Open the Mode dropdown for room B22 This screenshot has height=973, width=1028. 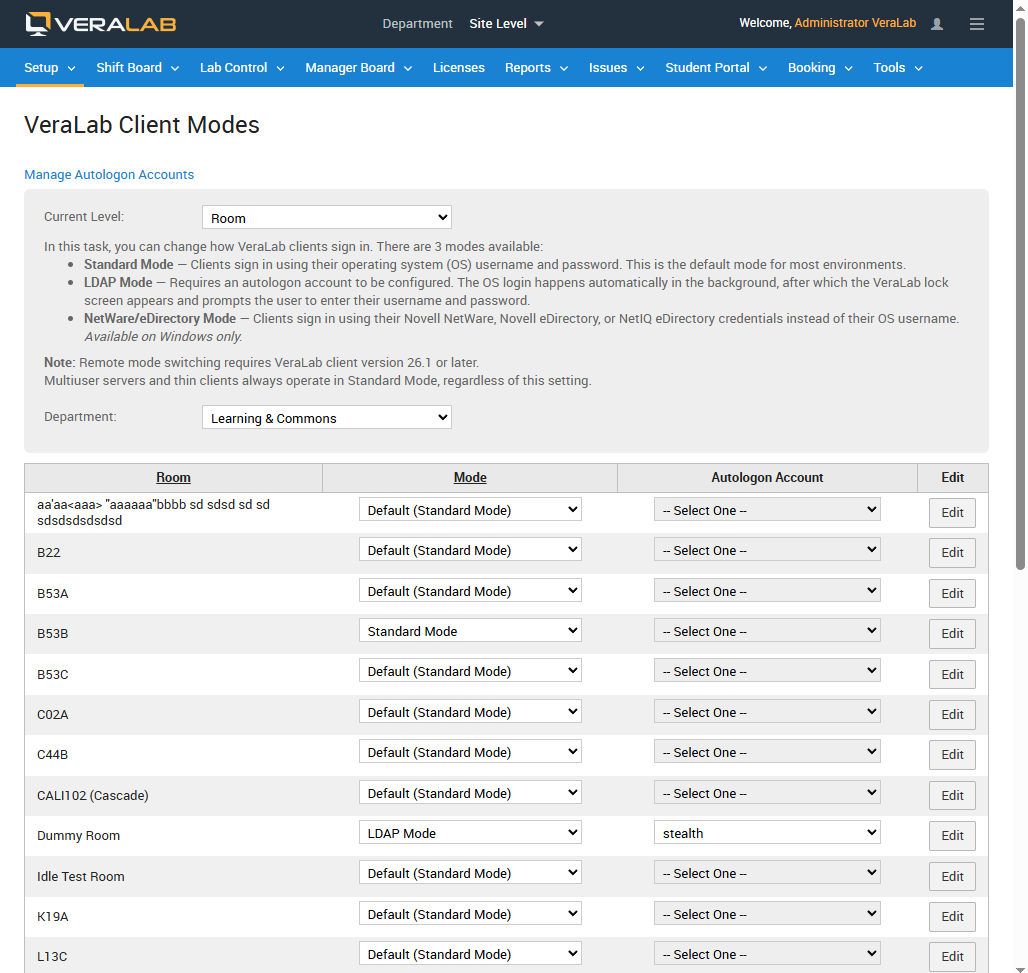(x=470, y=550)
